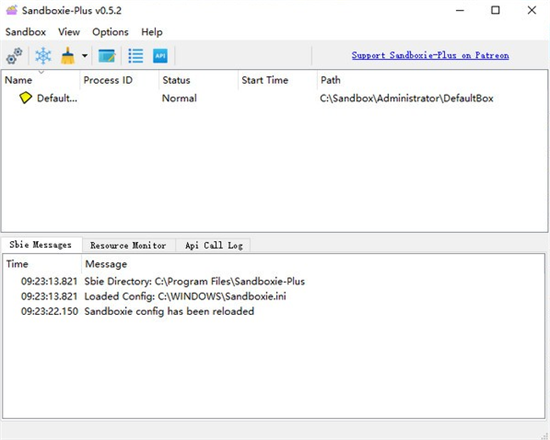Open the global settings gears icon
This screenshot has height=440, width=550.
14,56
